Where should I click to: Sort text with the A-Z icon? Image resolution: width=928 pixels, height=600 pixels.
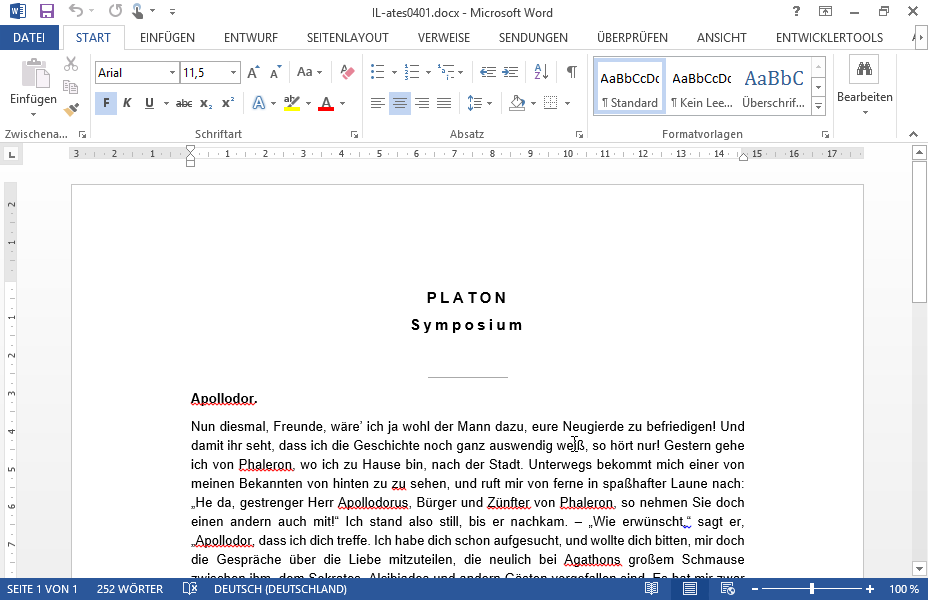[x=541, y=72]
